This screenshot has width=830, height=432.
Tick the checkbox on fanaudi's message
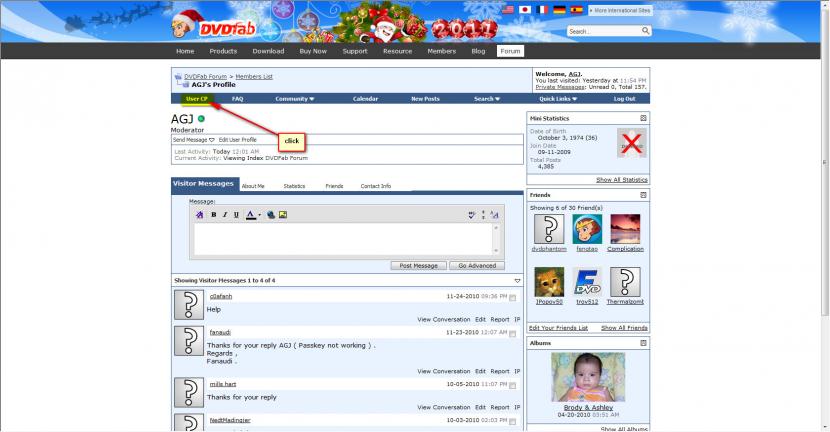point(513,332)
